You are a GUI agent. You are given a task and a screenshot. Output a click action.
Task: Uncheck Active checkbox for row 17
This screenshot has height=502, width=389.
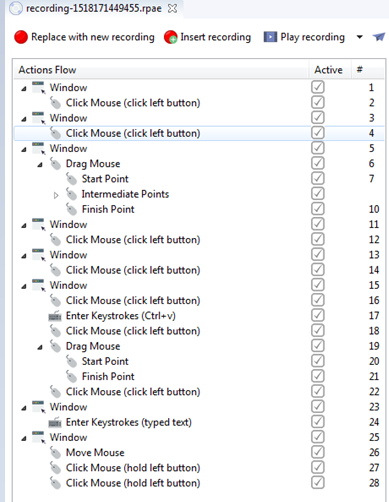coord(318,315)
